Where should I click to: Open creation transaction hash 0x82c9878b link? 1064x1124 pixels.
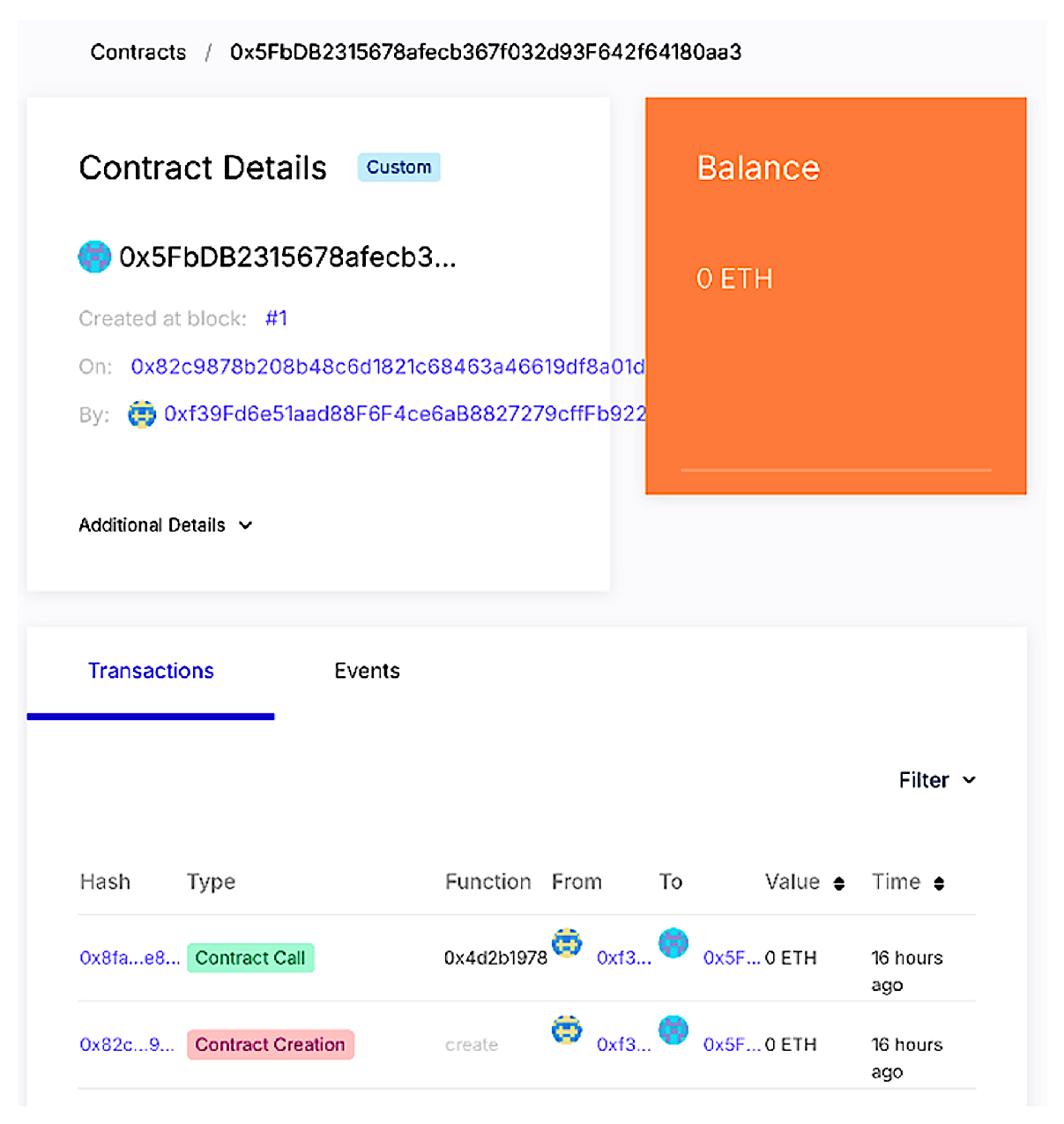[387, 367]
